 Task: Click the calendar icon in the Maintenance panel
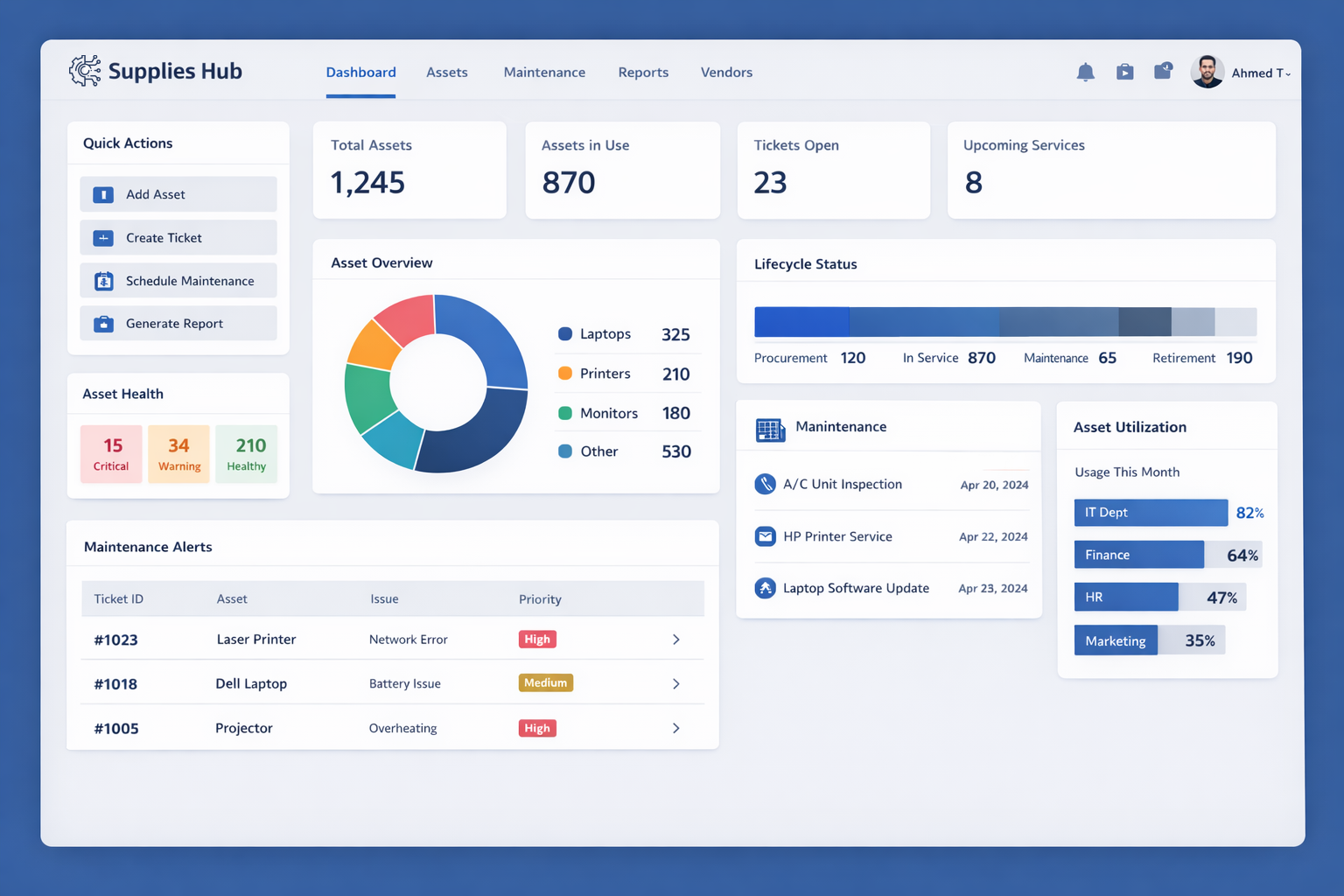pyautogui.click(x=769, y=429)
